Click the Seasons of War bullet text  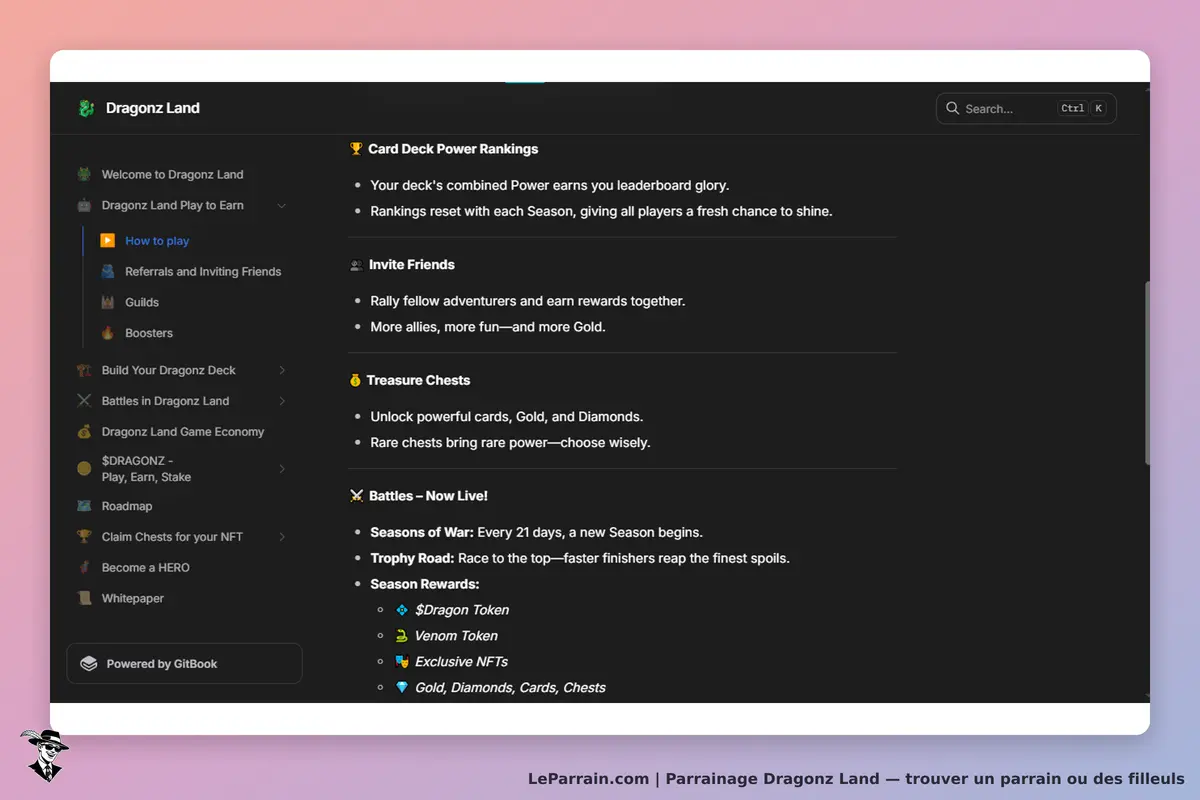pos(538,532)
